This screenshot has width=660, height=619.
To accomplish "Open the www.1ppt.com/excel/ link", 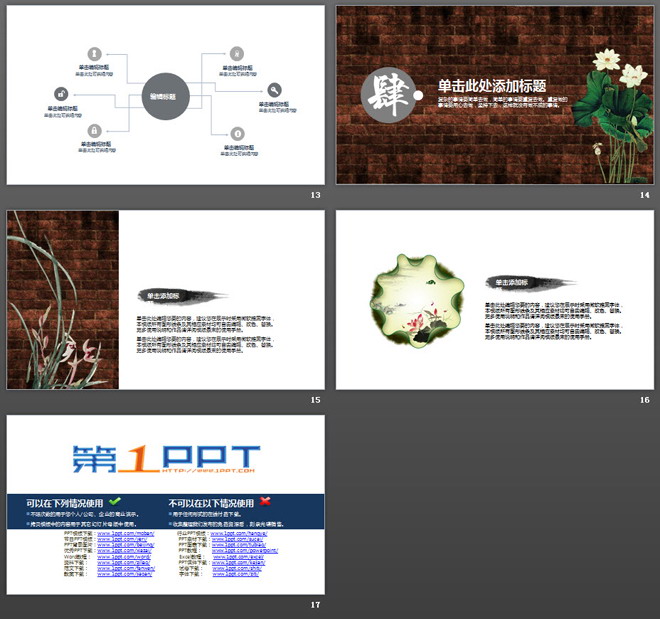I will 238,557.
